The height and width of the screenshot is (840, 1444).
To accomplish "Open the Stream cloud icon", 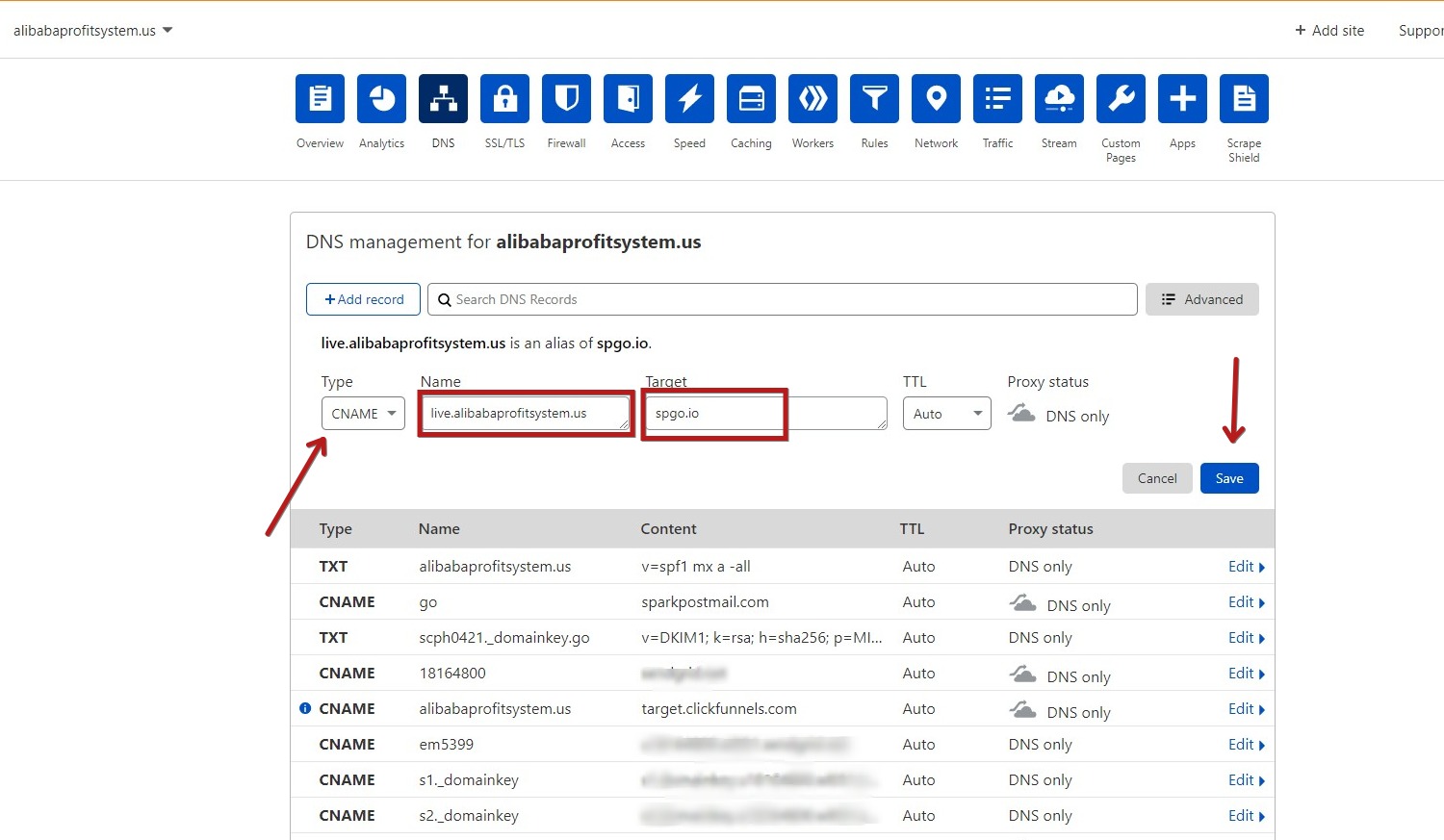I will point(1059,98).
